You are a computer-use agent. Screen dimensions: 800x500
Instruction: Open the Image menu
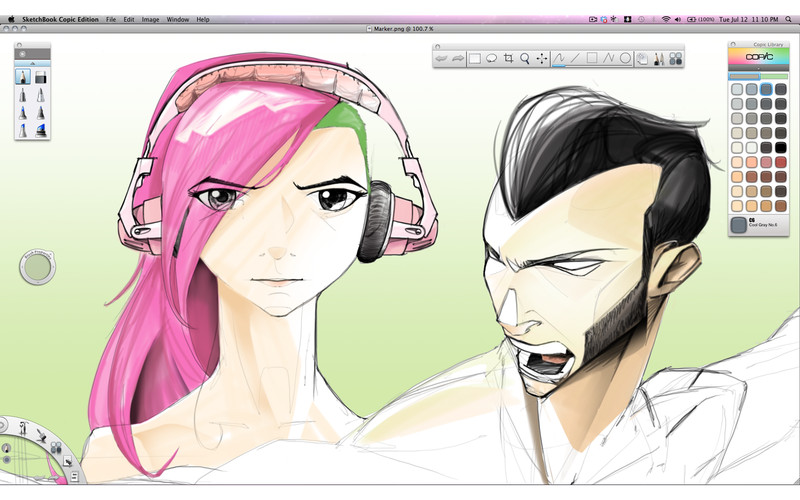click(150, 19)
